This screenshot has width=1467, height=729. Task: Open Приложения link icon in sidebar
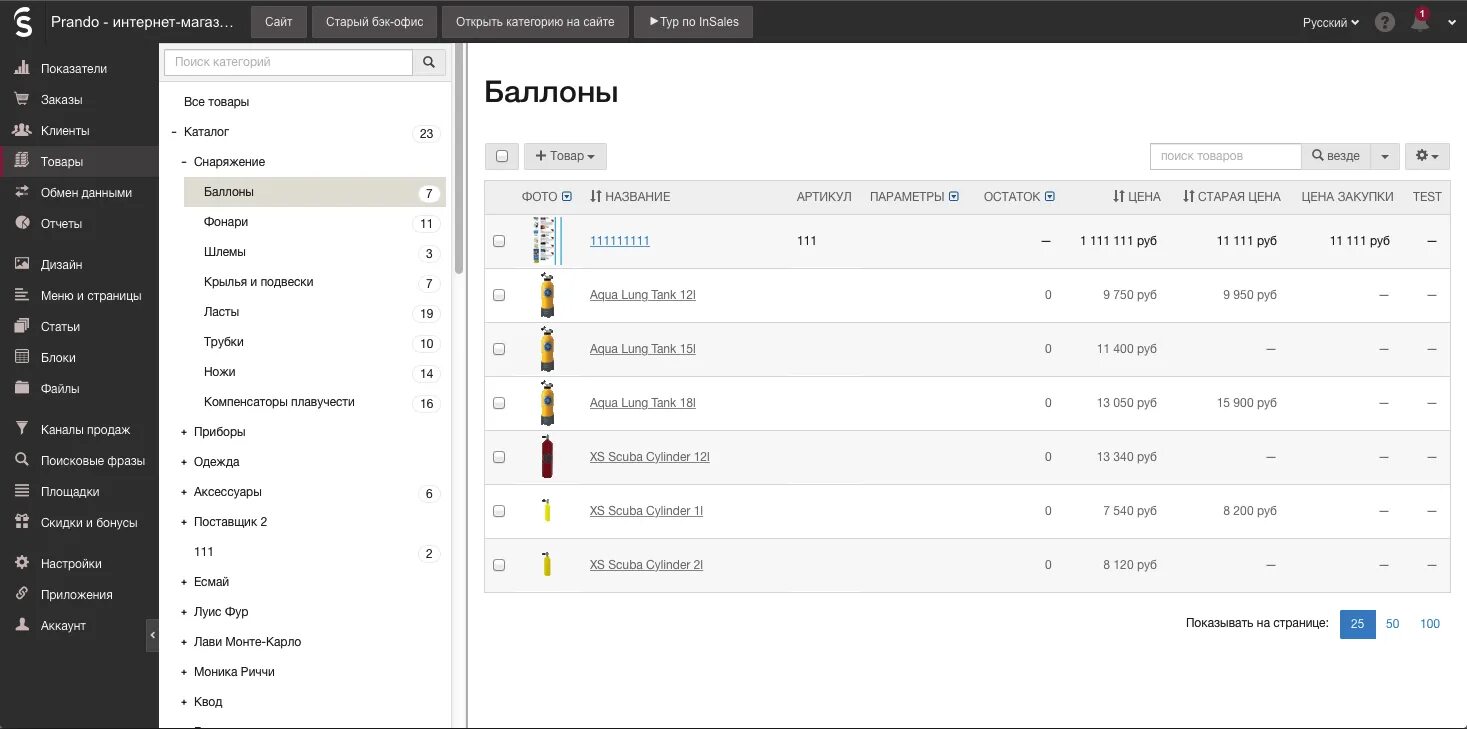click(21, 594)
